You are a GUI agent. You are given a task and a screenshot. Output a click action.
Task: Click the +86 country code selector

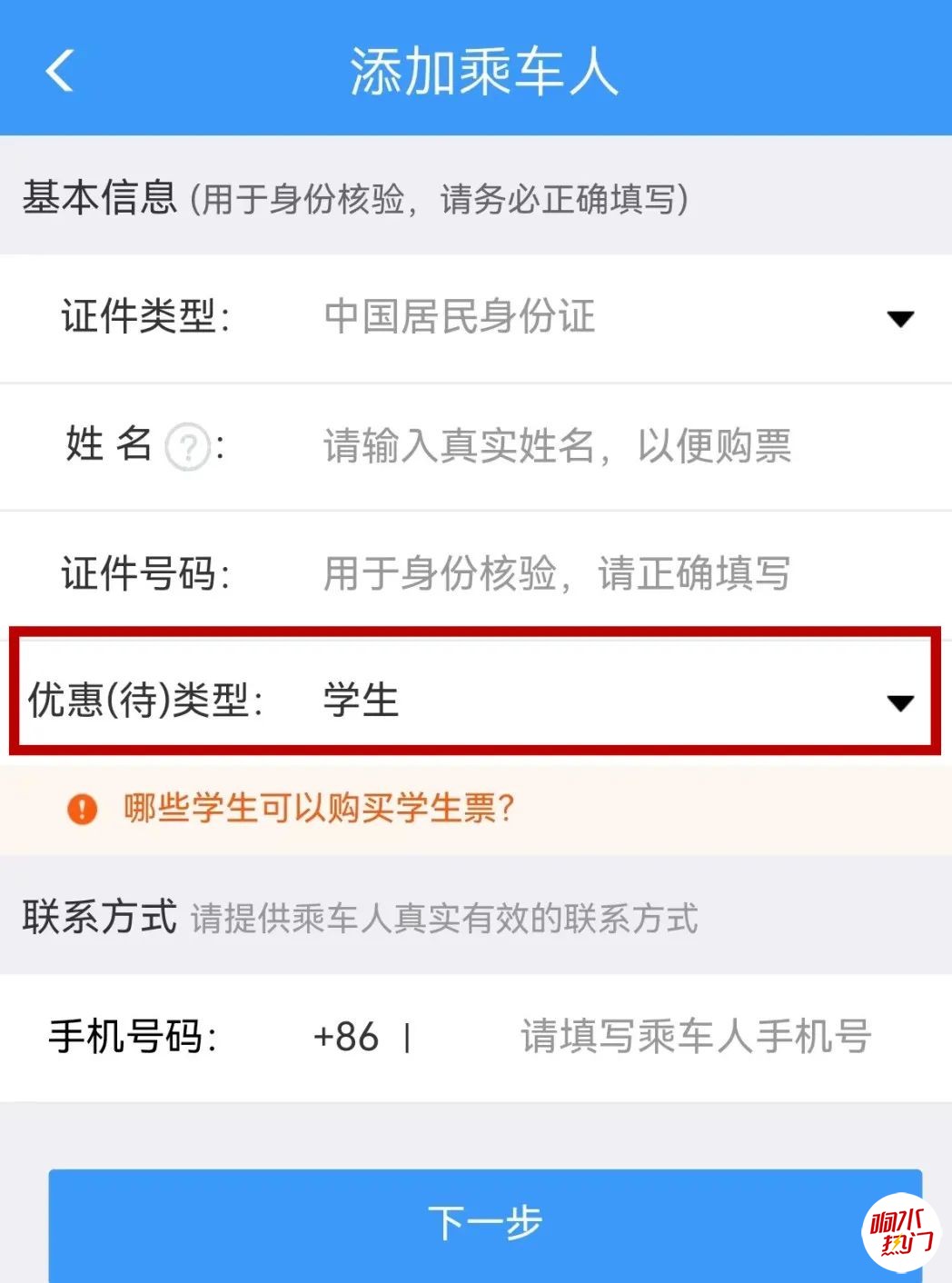[346, 1037]
